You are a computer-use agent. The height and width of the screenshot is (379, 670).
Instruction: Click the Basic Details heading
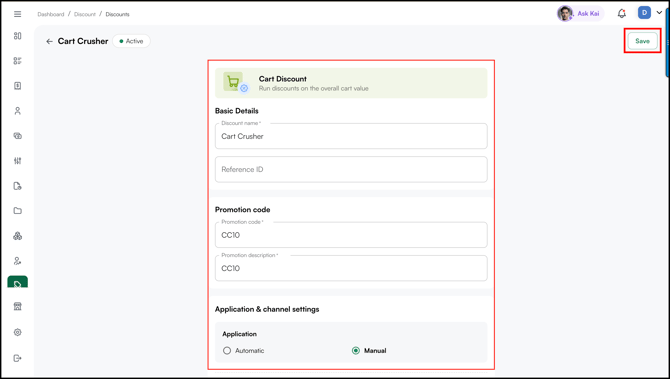pyautogui.click(x=237, y=111)
